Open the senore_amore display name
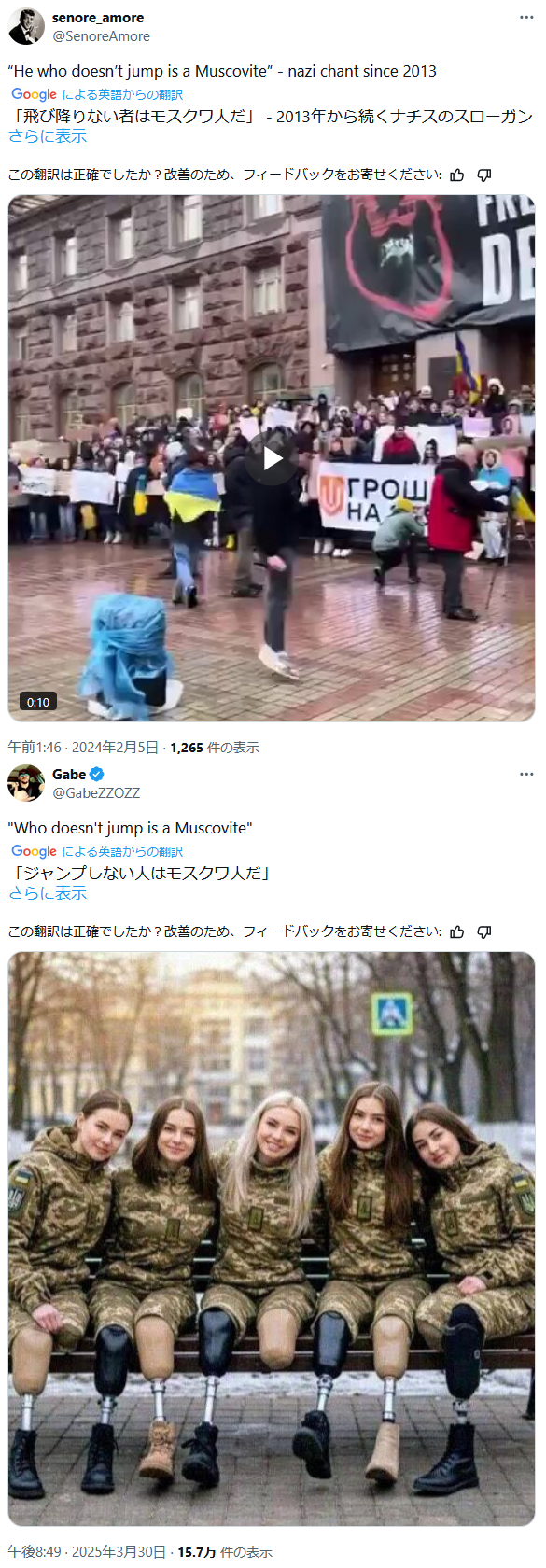This screenshot has width=546, height=1568. [x=98, y=18]
